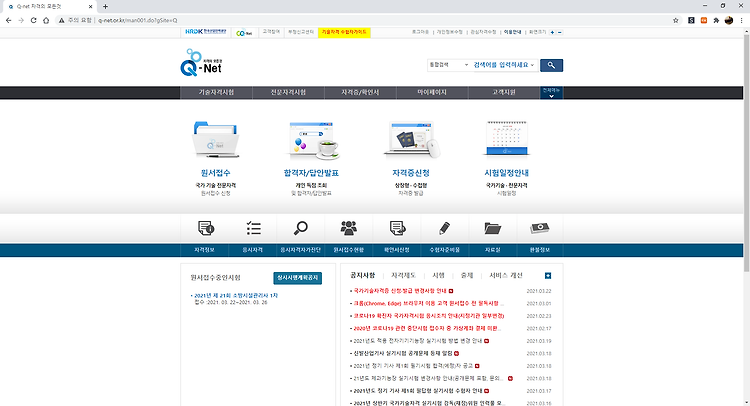
Task: Switch to the 공지사항 tab
Action: 363,275
